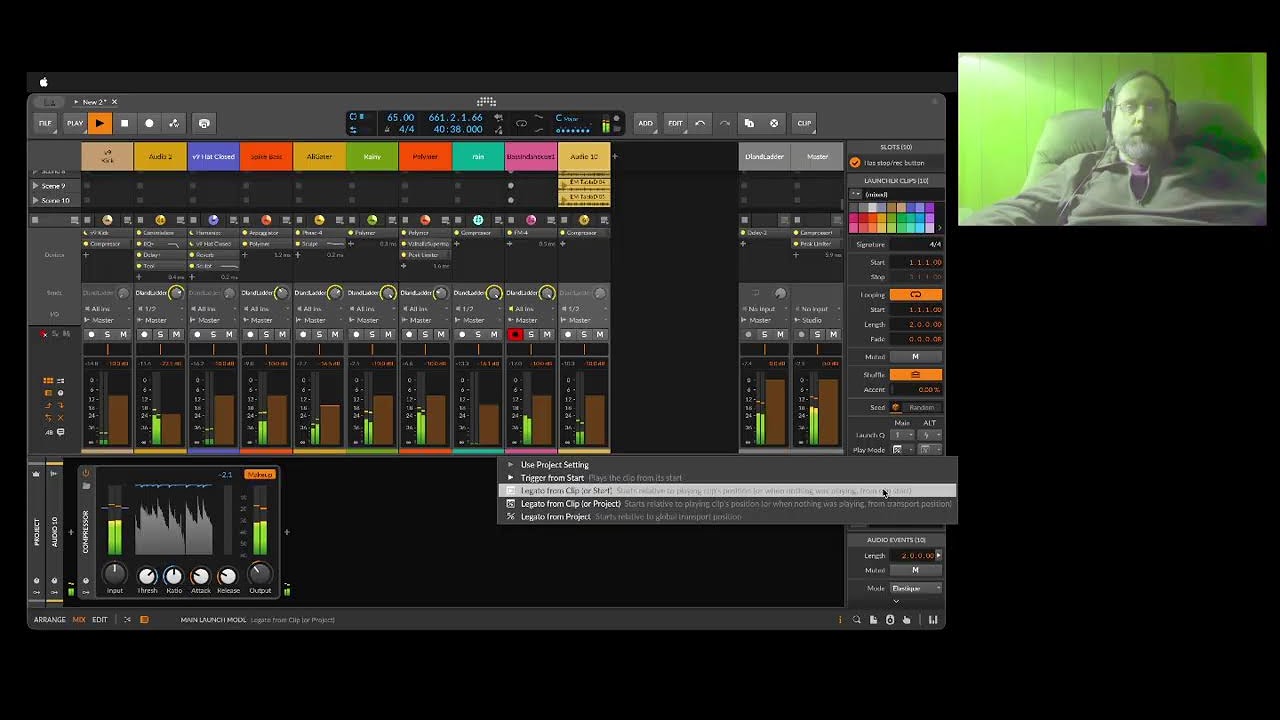This screenshot has width=1280, height=720.
Task: Click the tempo value 65.00
Action: click(x=400, y=117)
